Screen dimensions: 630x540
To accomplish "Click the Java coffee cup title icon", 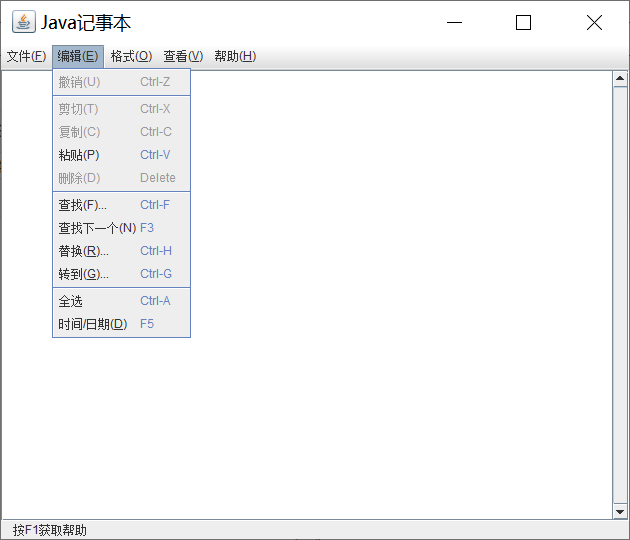I will [24, 22].
